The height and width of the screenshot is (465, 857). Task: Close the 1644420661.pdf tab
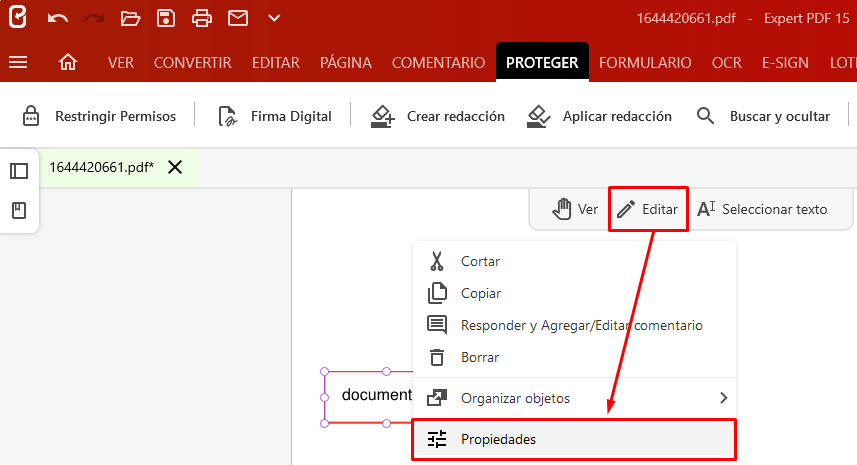click(x=175, y=167)
